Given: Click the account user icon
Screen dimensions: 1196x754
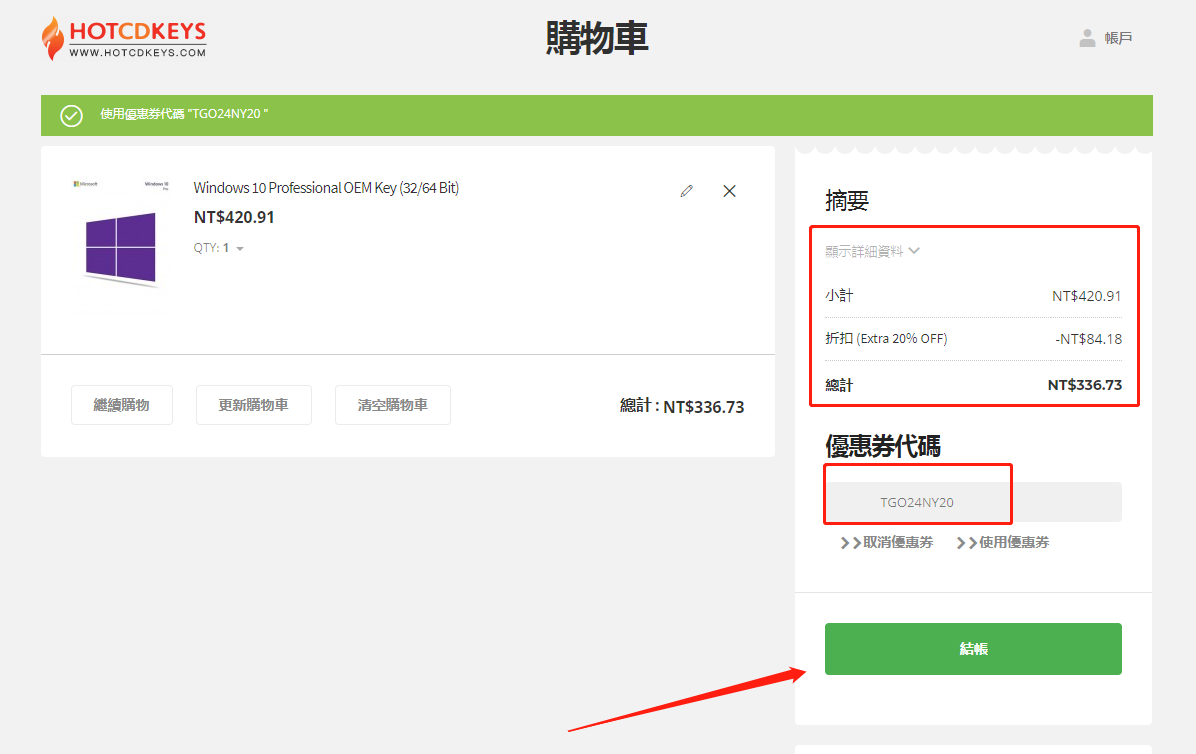Looking at the screenshot, I should (x=1088, y=38).
